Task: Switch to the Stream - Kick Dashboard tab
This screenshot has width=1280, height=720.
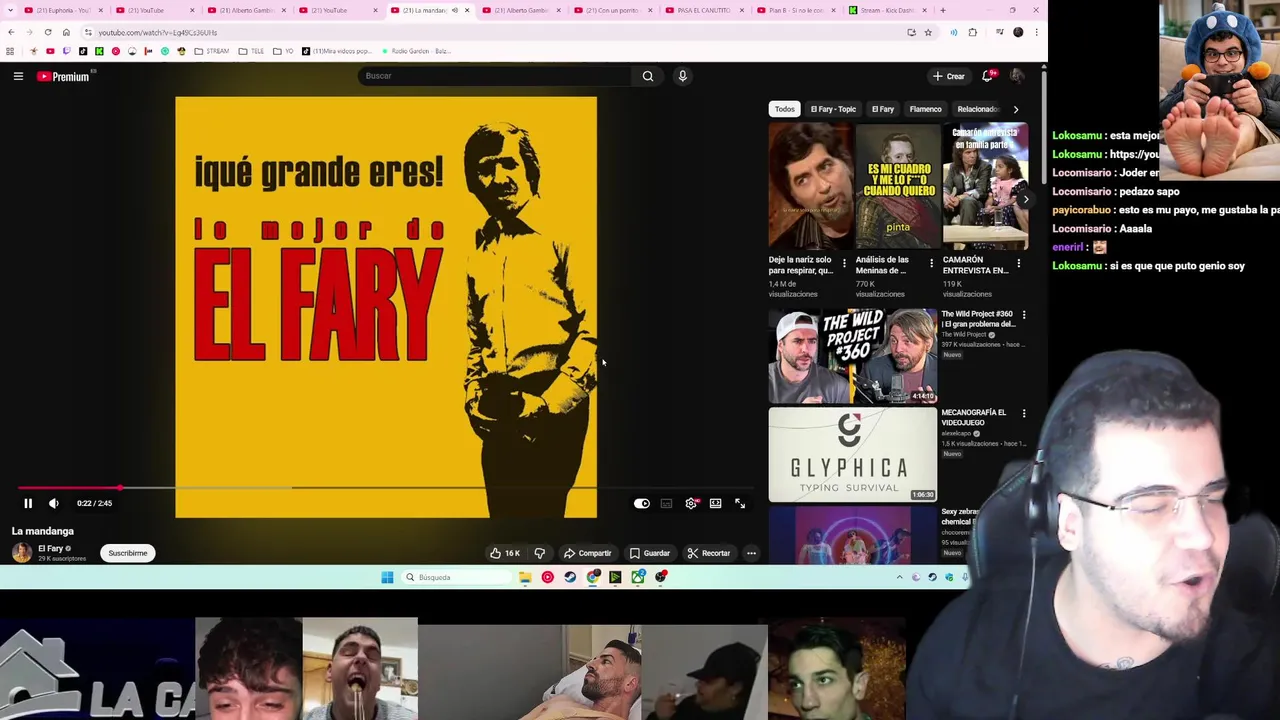Action: click(x=887, y=10)
